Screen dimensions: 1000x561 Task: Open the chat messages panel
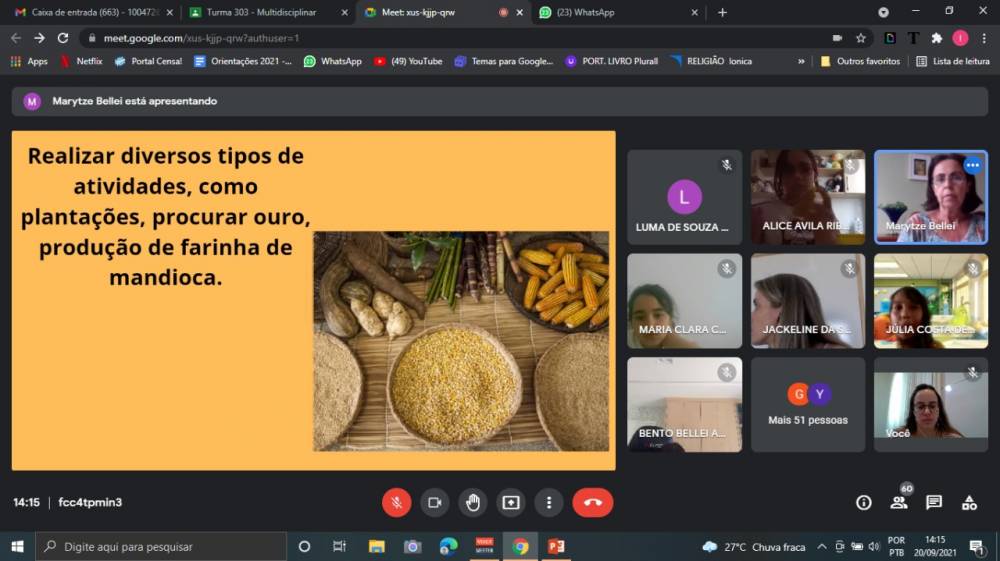(934, 502)
